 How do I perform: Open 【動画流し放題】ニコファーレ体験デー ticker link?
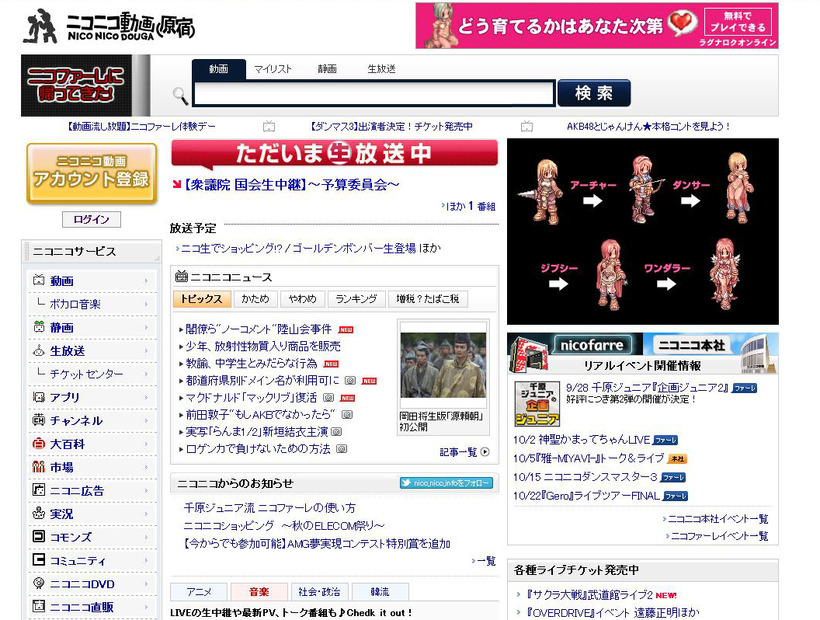click(141, 127)
